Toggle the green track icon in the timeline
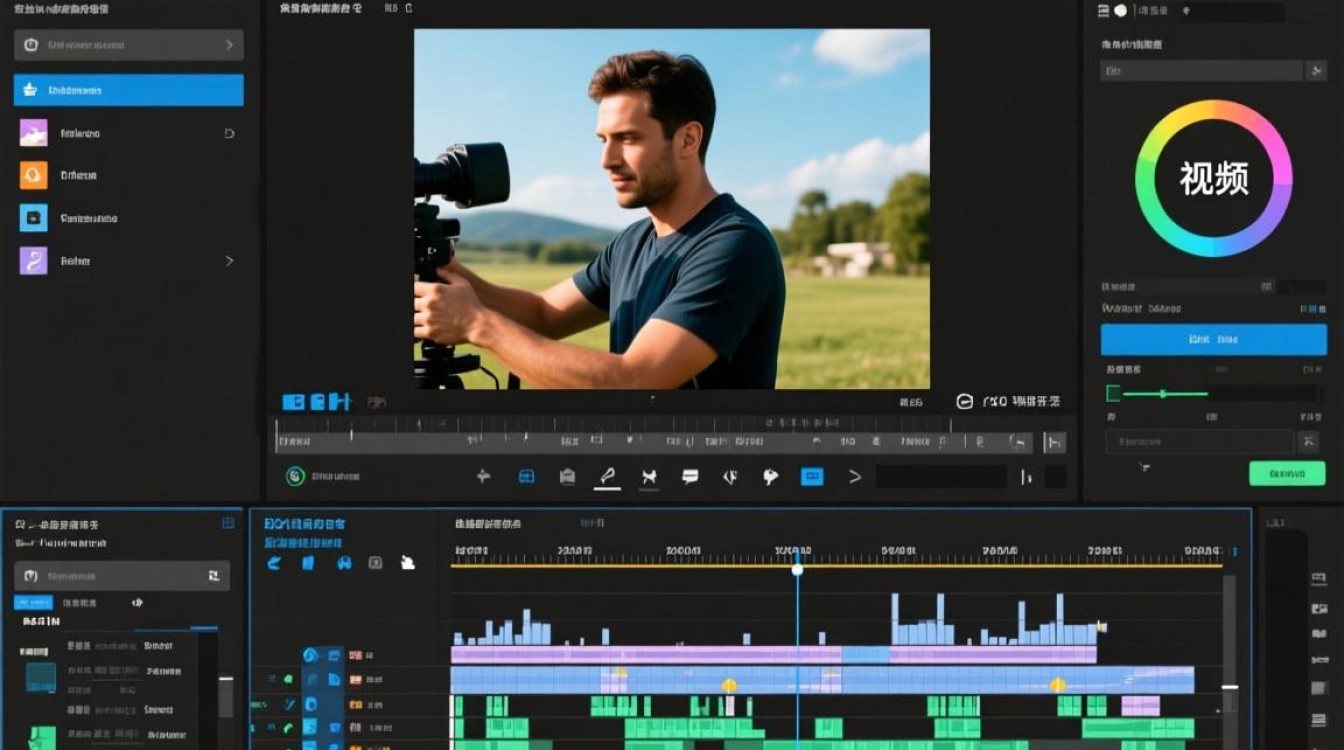This screenshot has width=1344, height=750. 288,679
